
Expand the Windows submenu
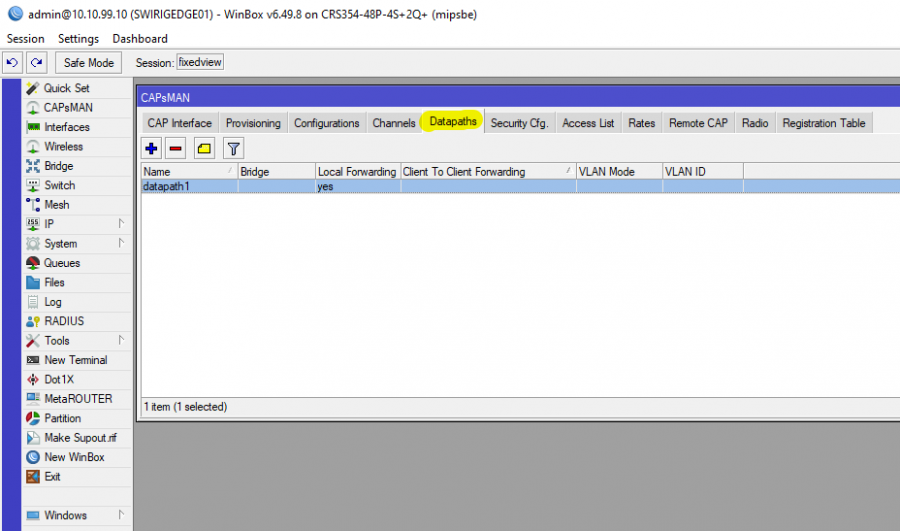coord(65,516)
